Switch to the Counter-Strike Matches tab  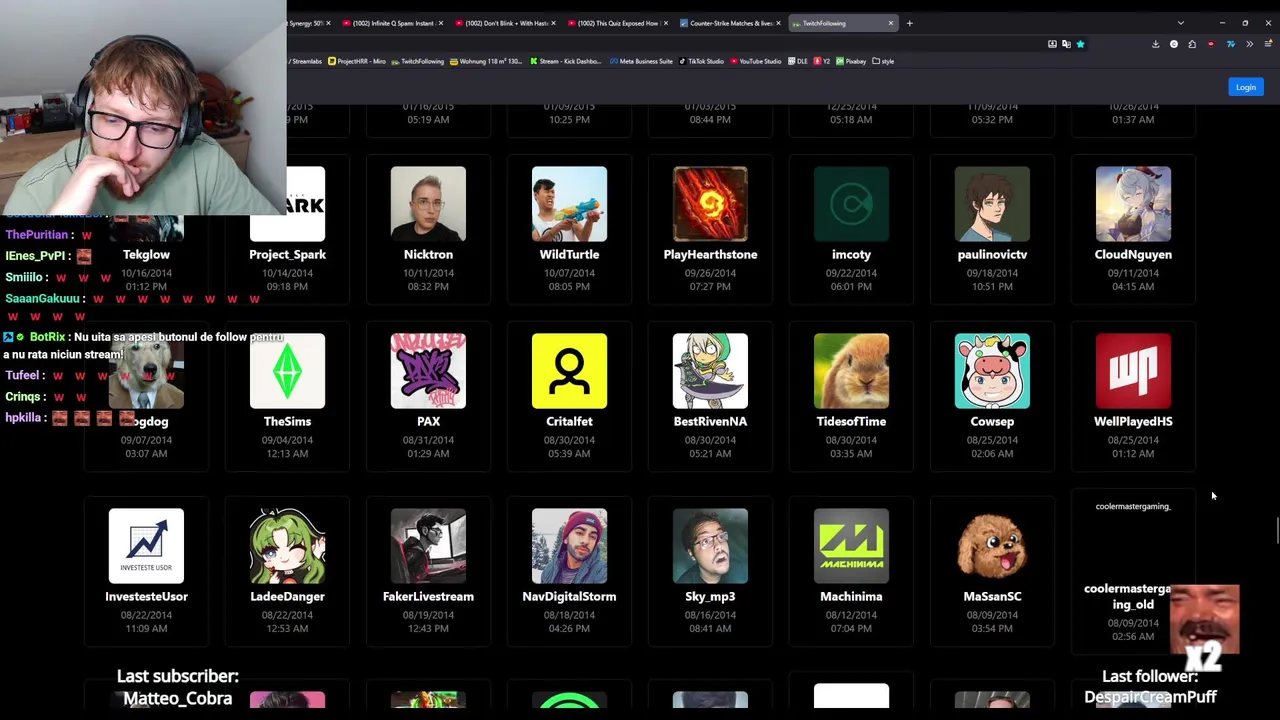[730, 23]
